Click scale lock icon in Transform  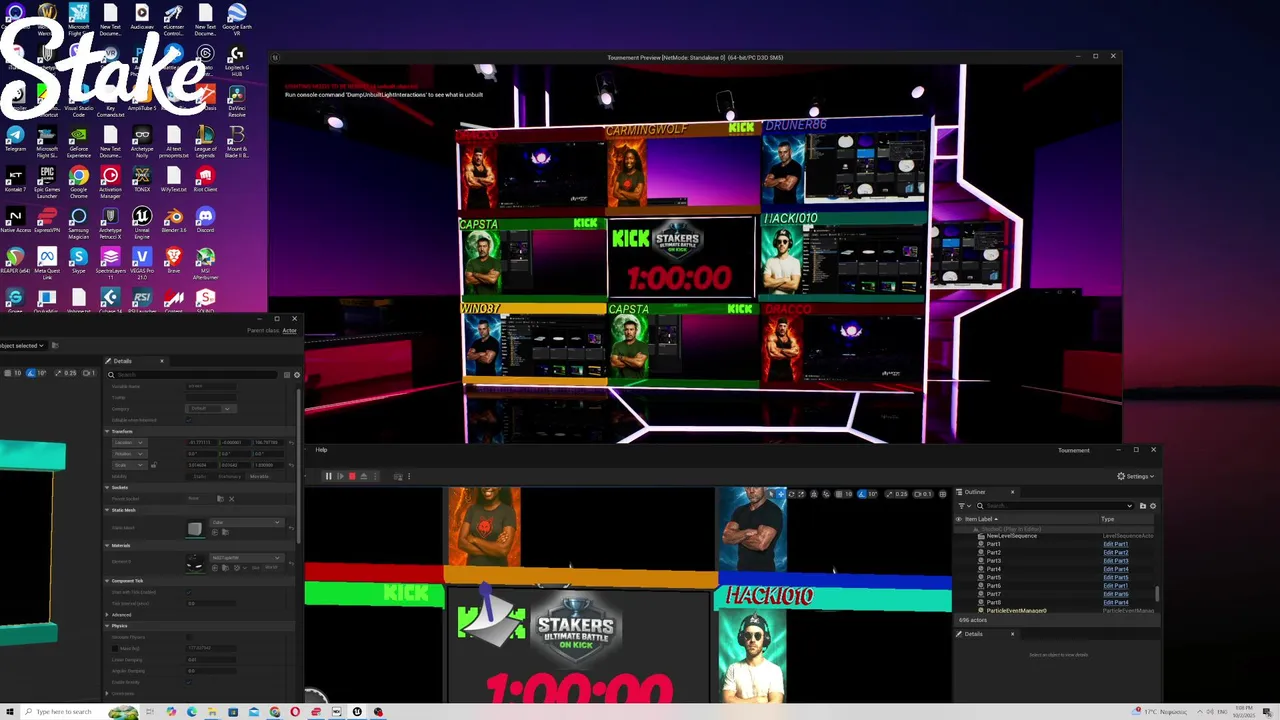click(x=153, y=465)
